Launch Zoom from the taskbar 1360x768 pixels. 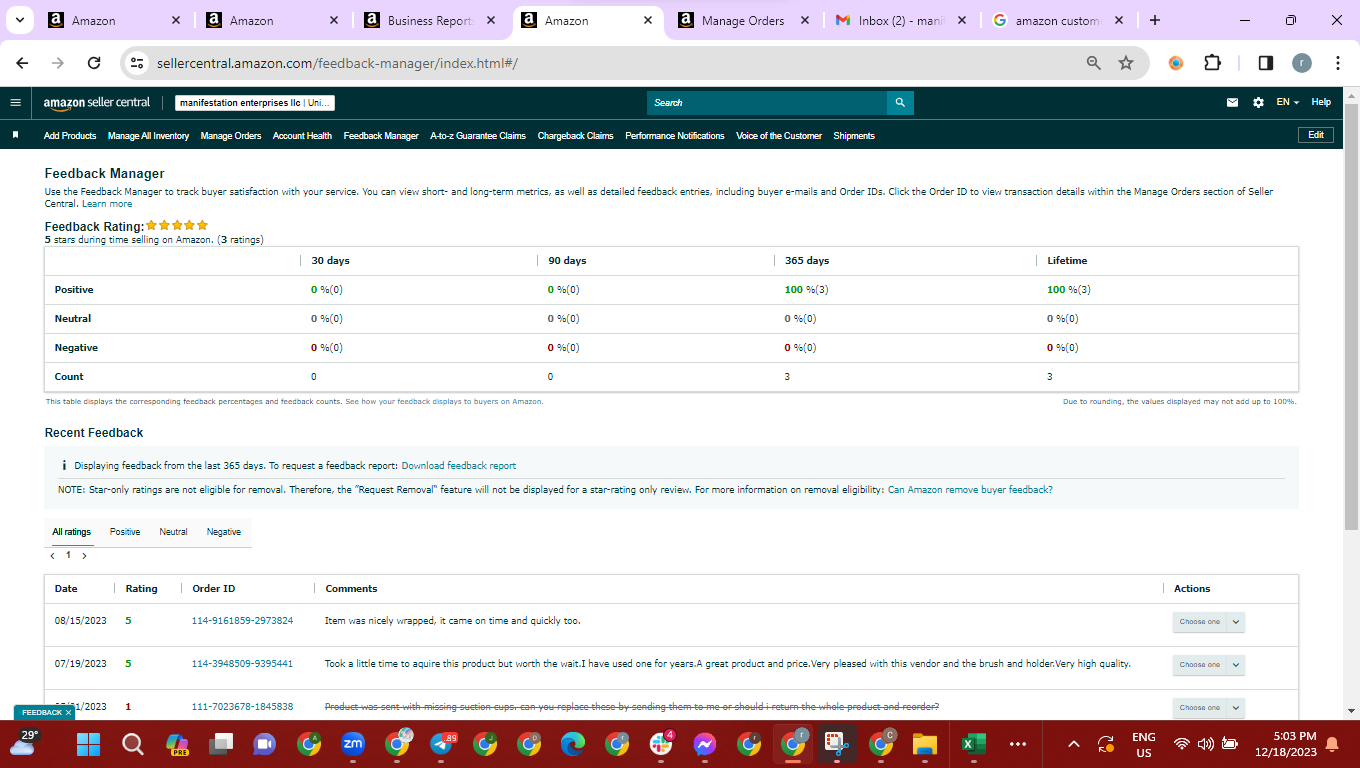pos(353,744)
